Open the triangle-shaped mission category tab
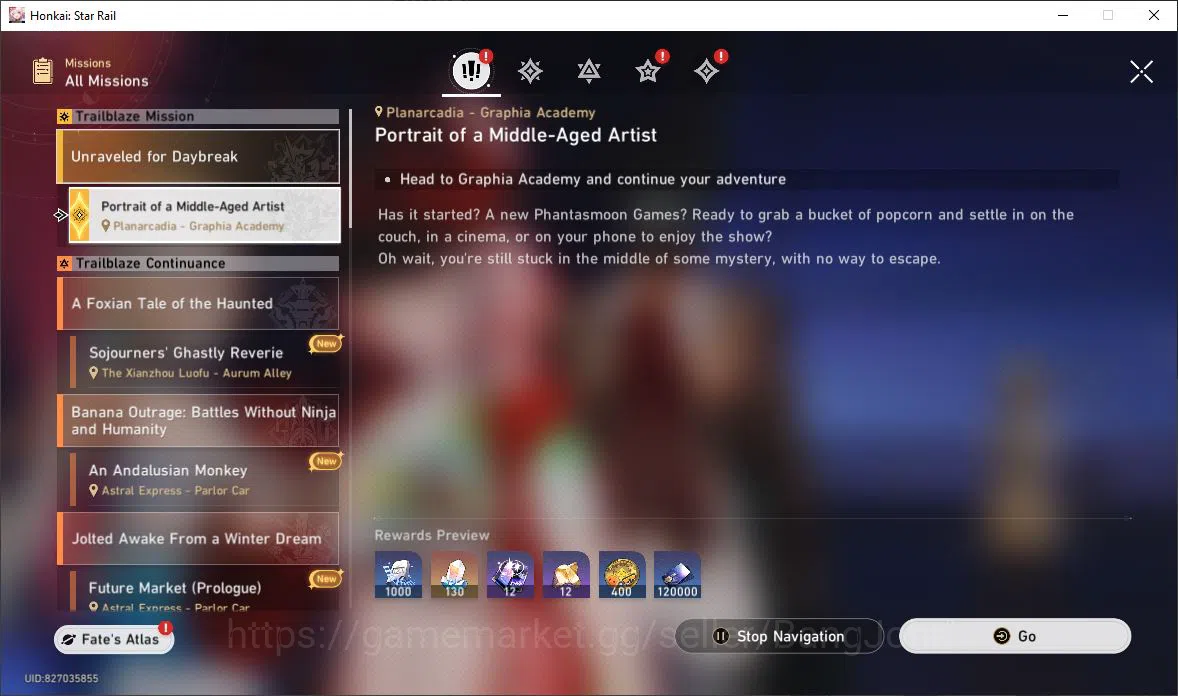This screenshot has width=1178, height=696. pos(589,71)
